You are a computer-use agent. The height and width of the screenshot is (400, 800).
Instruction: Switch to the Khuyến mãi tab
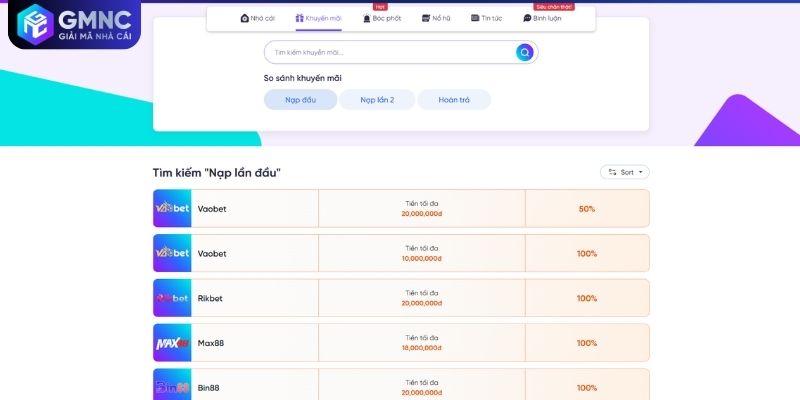(x=318, y=18)
